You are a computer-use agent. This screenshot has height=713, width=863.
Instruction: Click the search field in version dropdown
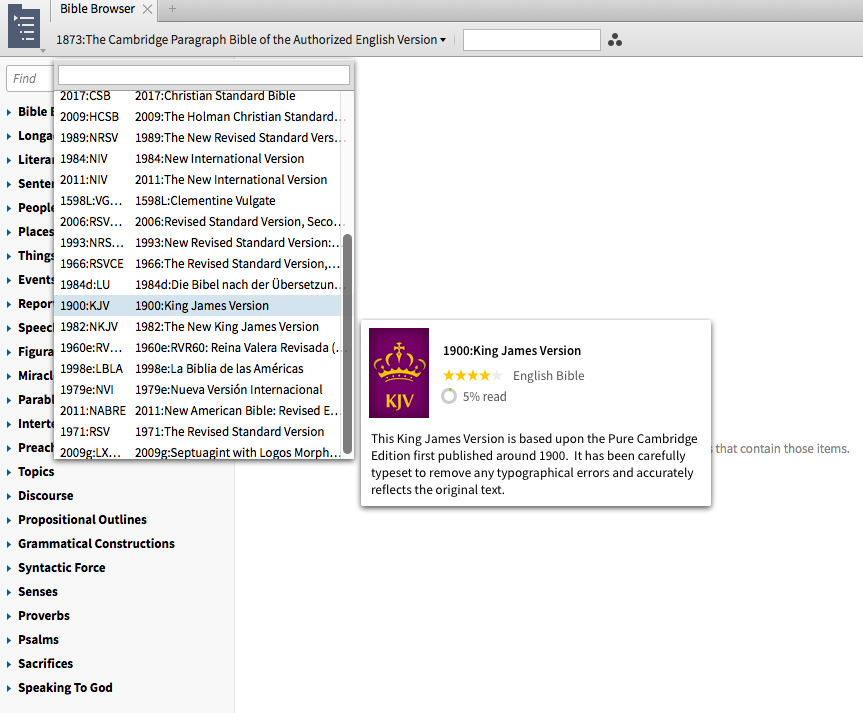tap(204, 75)
